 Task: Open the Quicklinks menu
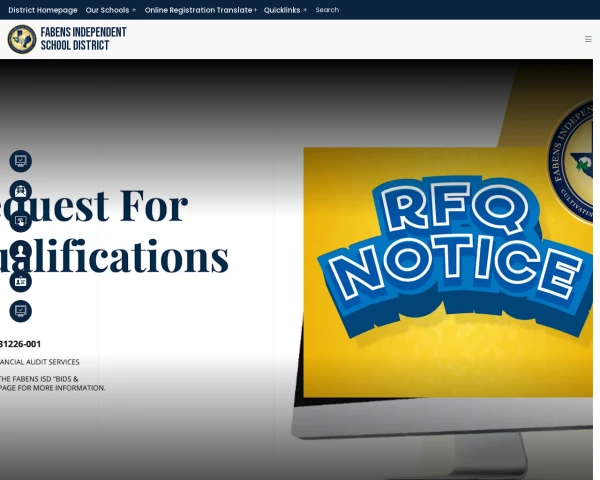pyautogui.click(x=282, y=10)
